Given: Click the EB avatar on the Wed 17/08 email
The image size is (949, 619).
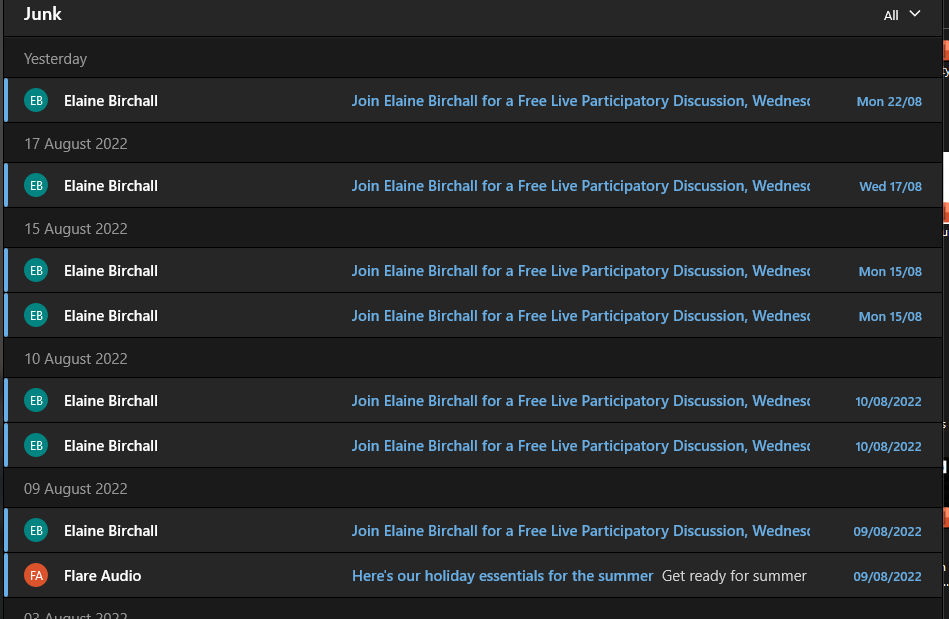Looking at the screenshot, I should point(36,186).
